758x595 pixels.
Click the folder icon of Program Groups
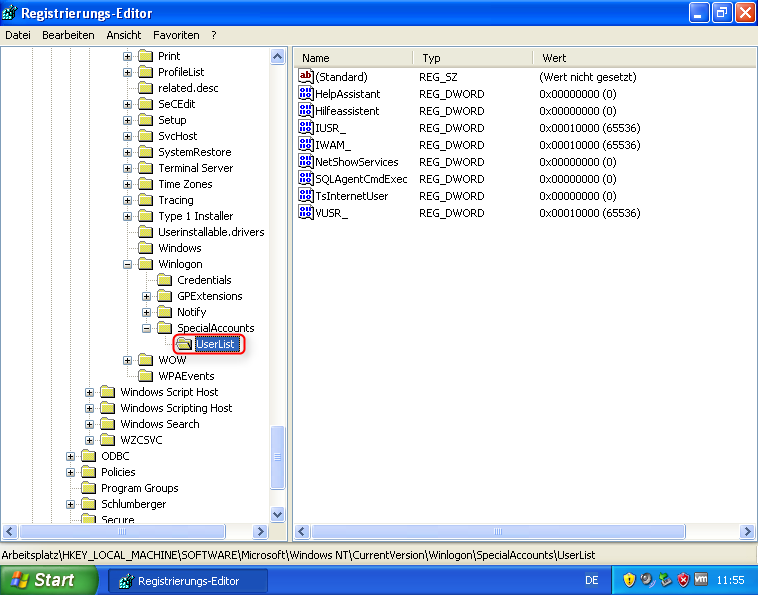click(x=88, y=488)
